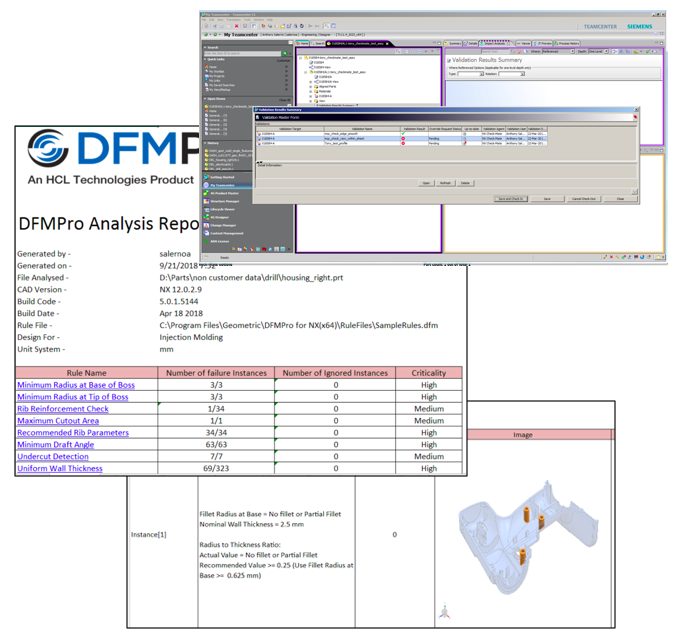Screen dimensions: 674x637
Task: Open Minimum Draft Angle link
Action: [55, 445]
